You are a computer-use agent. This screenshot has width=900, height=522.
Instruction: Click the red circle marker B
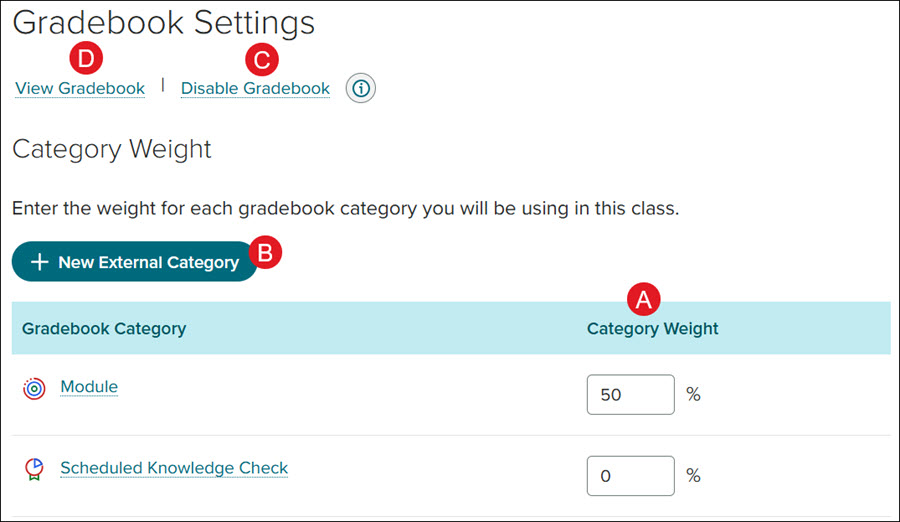tap(265, 252)
